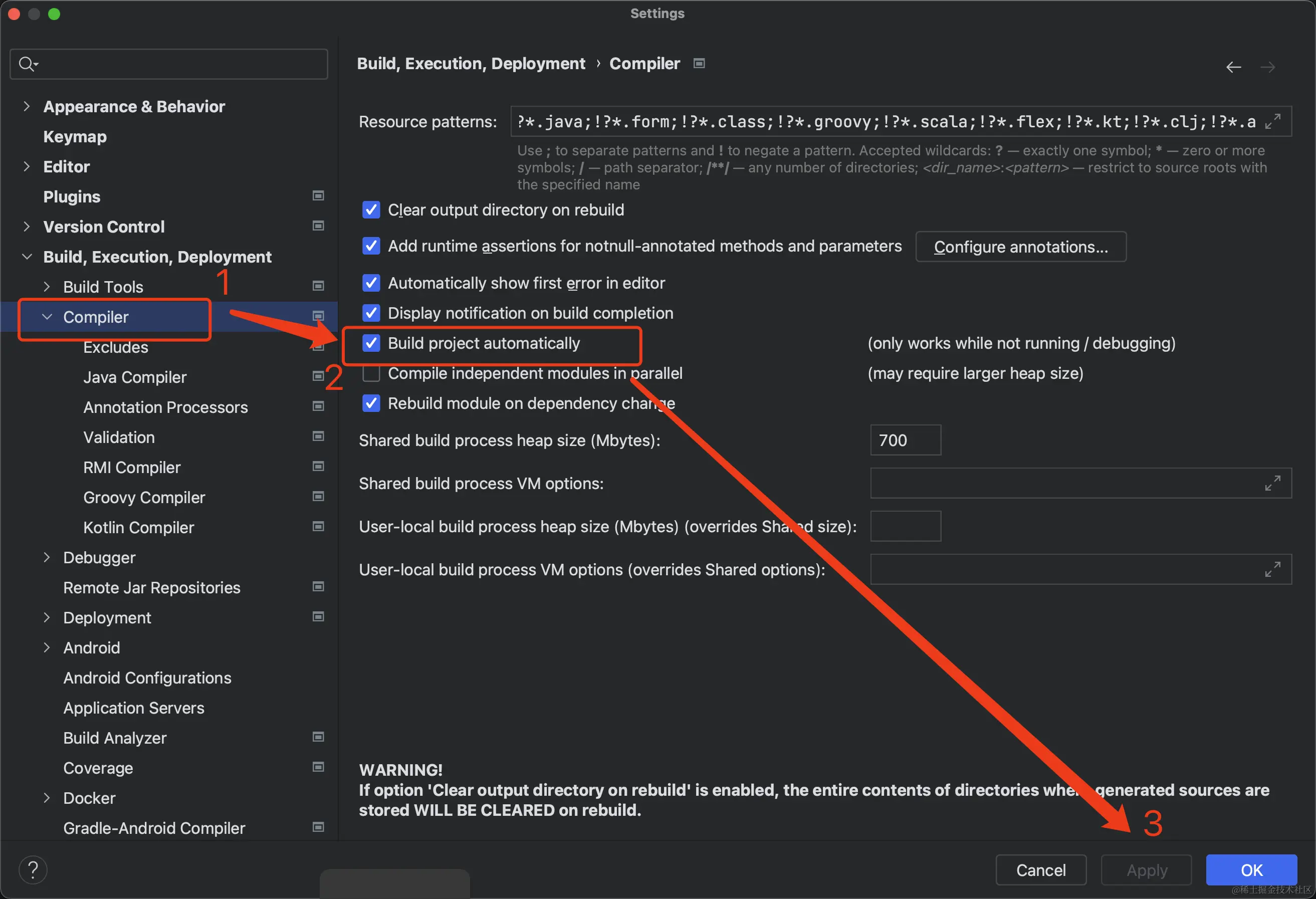Click the forward navigation arrow icon
Screen dimensions: 1316x899
pos(1267,67)
